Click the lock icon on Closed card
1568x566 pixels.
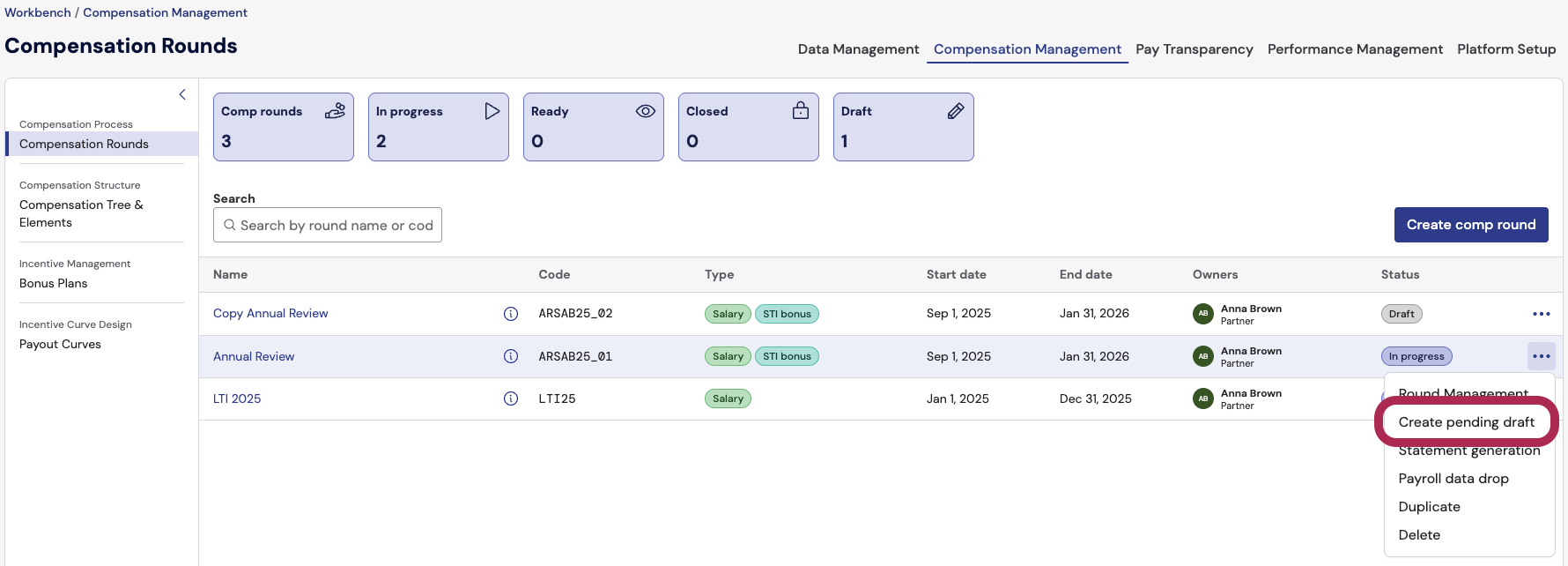point(800,111)
